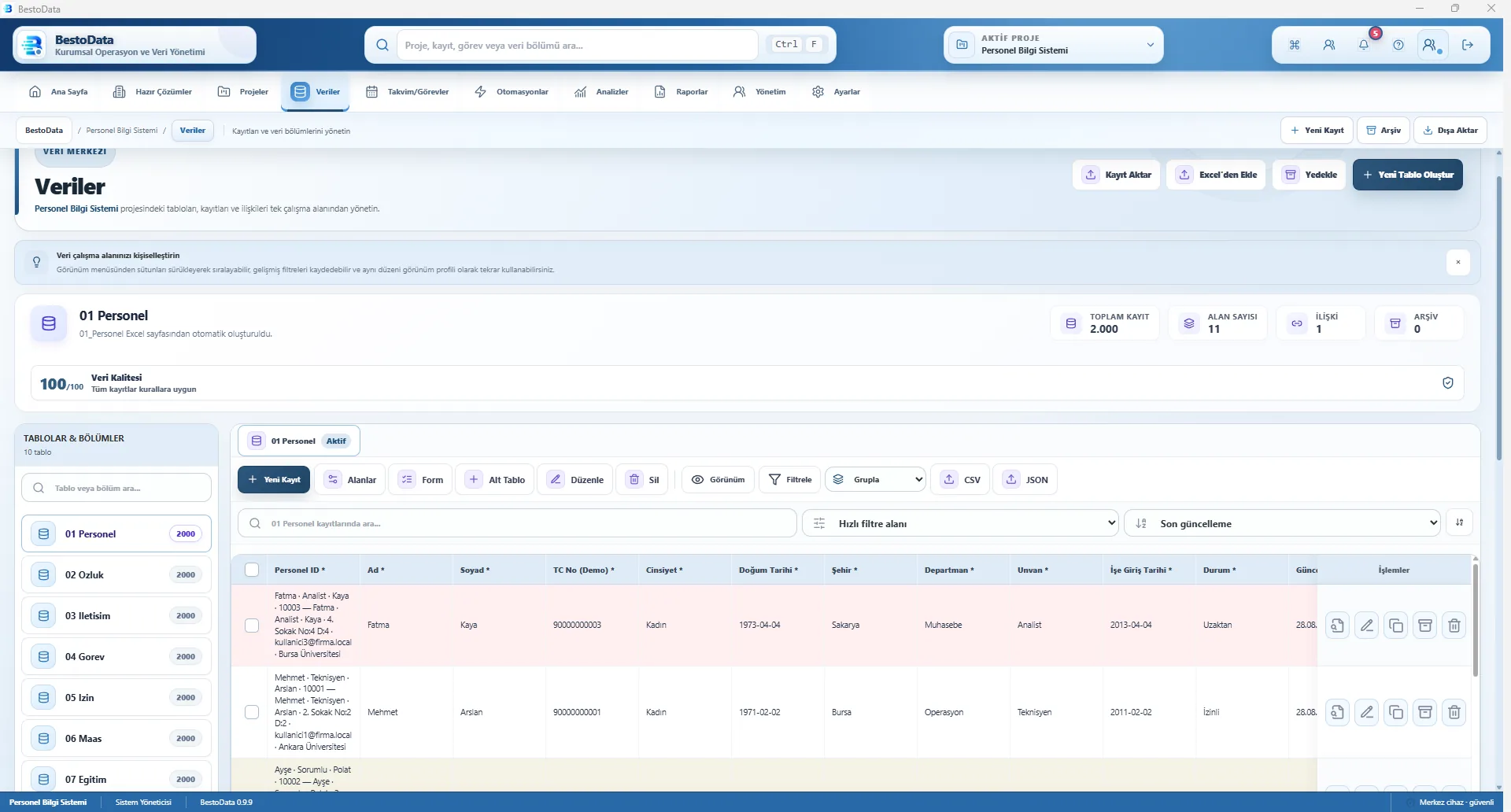Open the Otomasyonlar menu tab
The image size is (1511, 812).
(x=512, y=92)
